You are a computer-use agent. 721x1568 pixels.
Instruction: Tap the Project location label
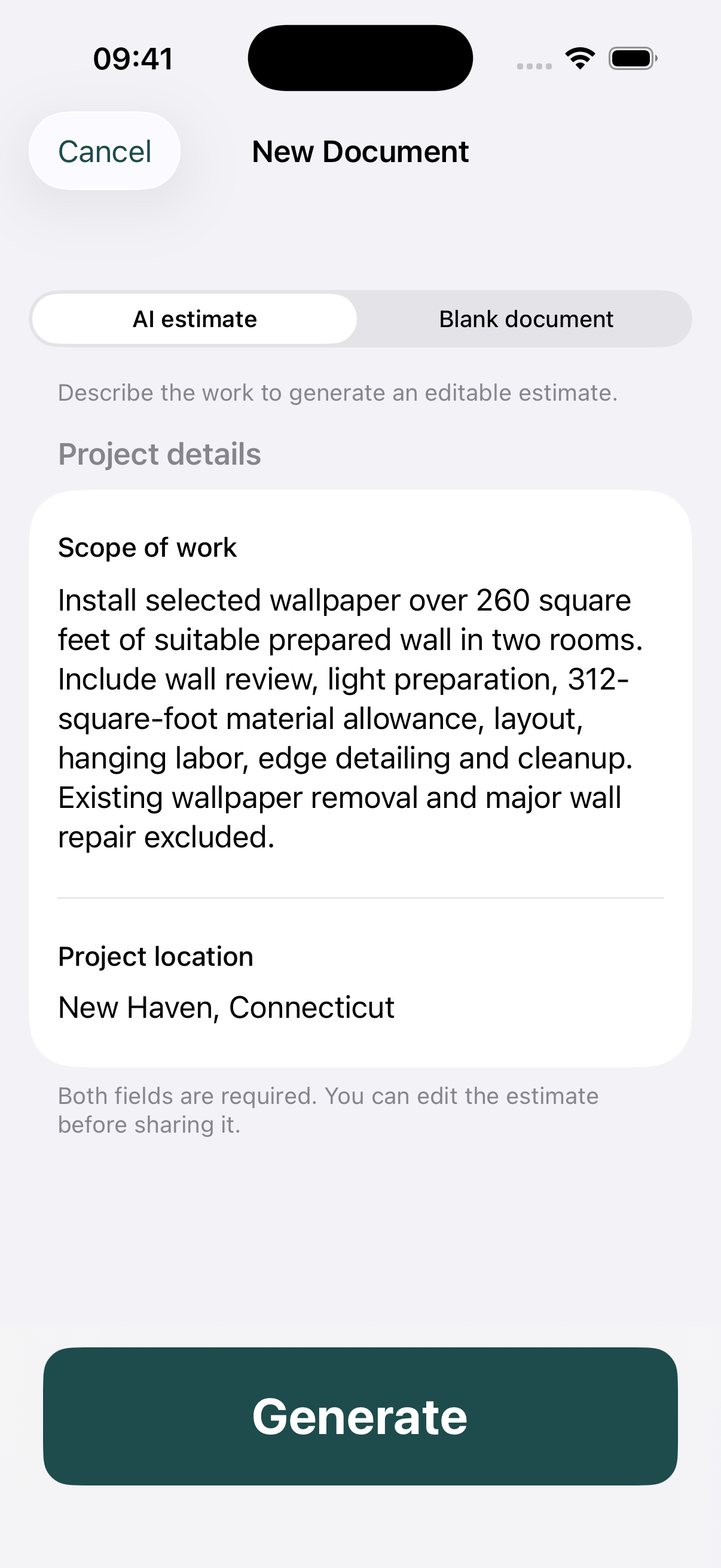click(156, 957)
